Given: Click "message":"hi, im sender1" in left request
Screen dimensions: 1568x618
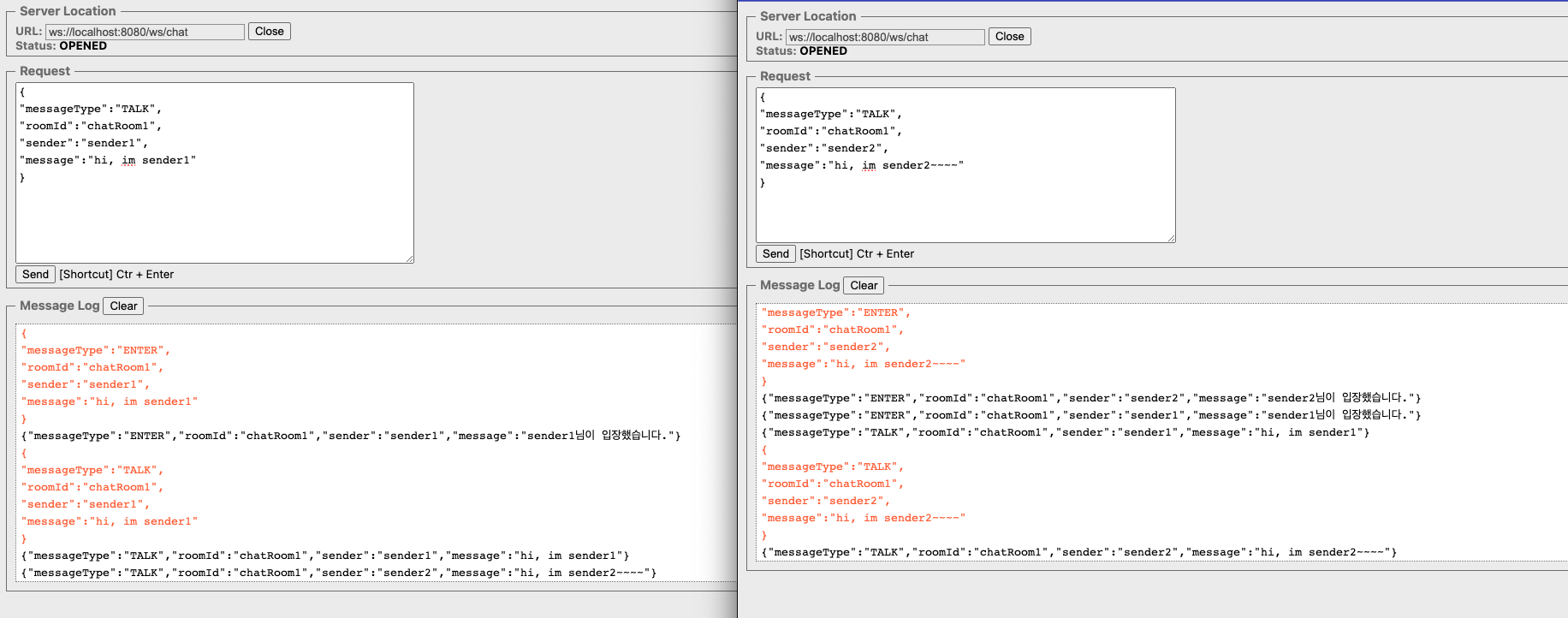Looking at the screenshot, I should click(x=108, y=160).
